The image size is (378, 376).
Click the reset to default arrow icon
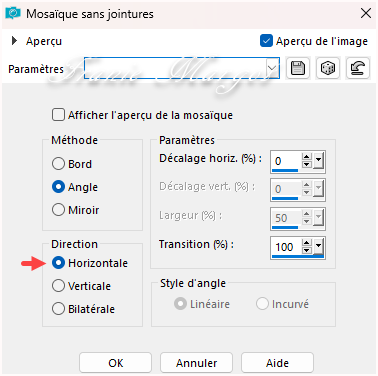click(x=358, y=68)
